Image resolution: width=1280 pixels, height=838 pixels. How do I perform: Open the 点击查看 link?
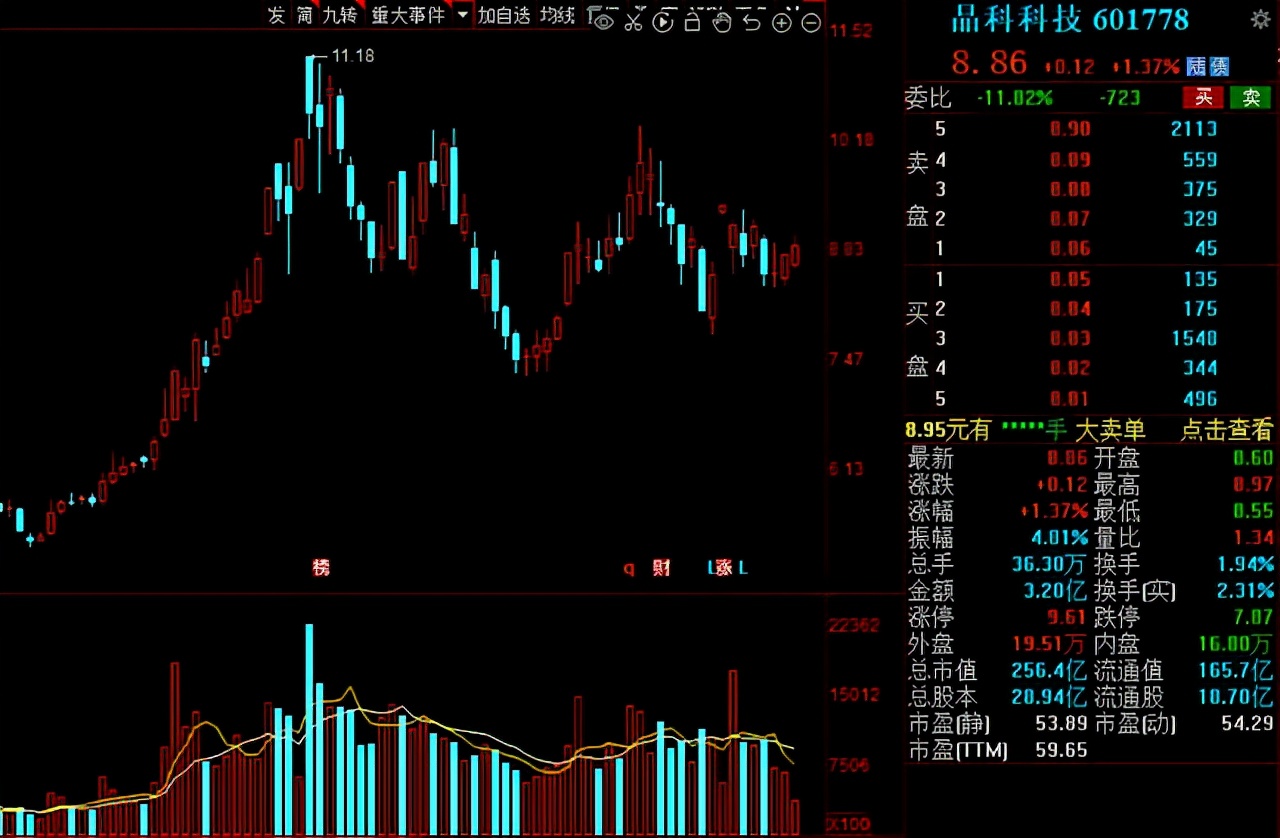click(x=1226, y=430)
